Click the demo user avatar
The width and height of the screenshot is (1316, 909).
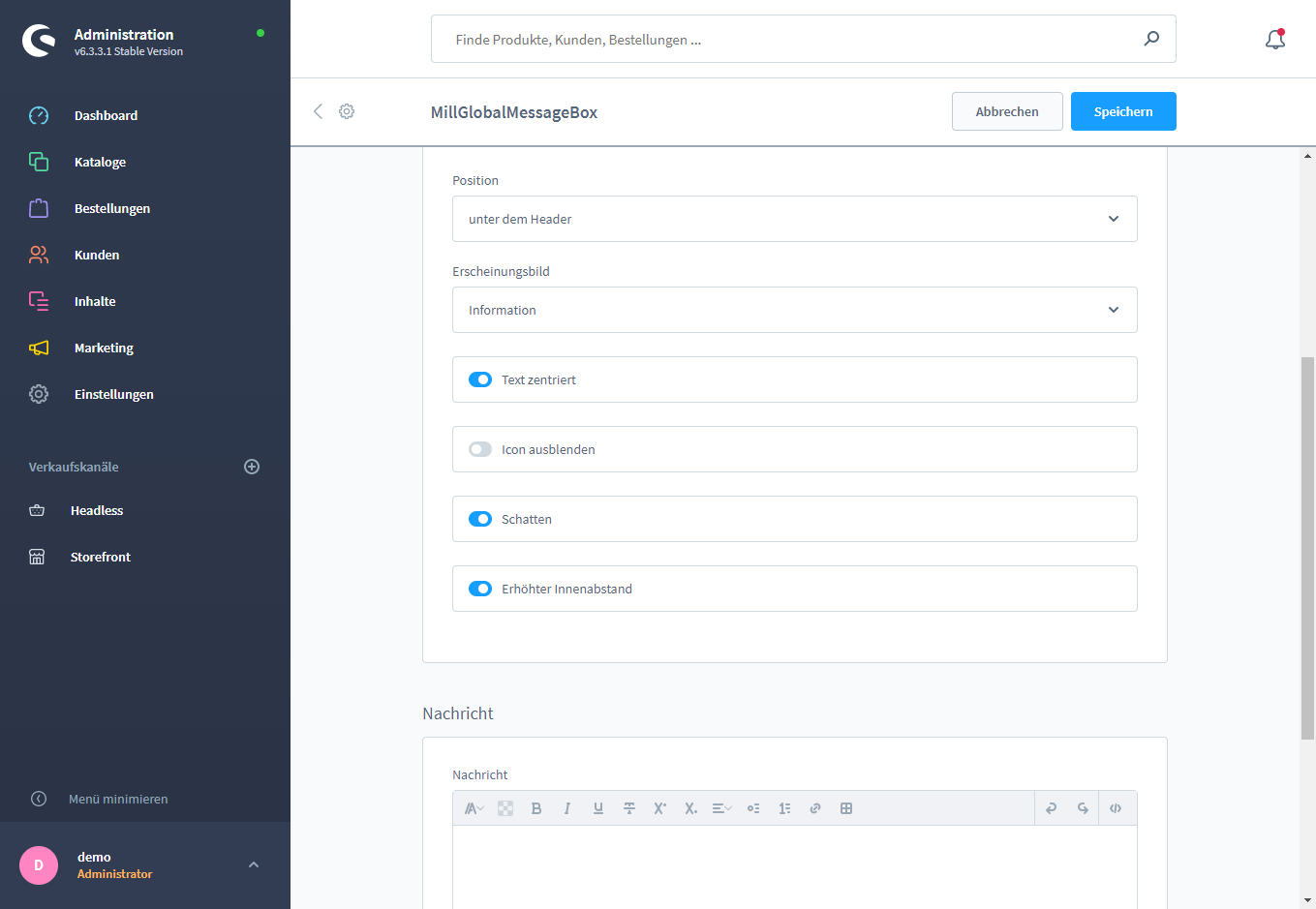39,865
